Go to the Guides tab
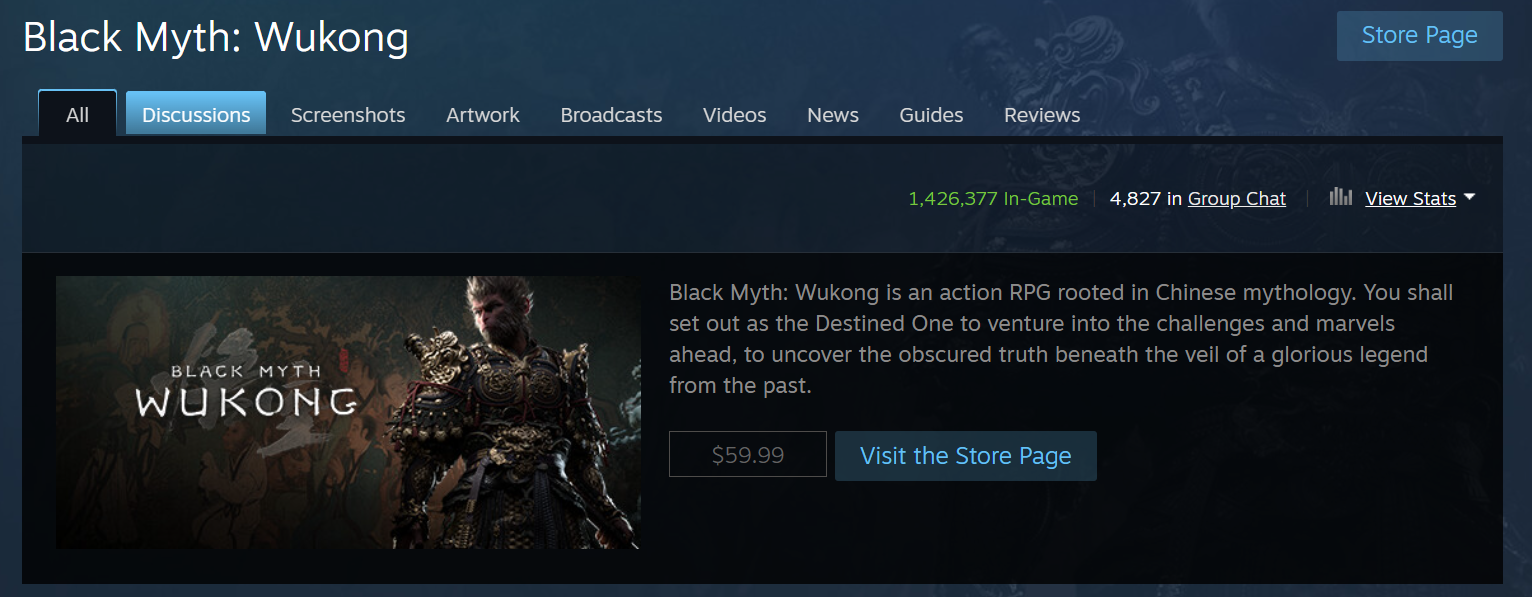Viewport: 1532px width, 597px height. pyautogui.click(x=931, y=115)
